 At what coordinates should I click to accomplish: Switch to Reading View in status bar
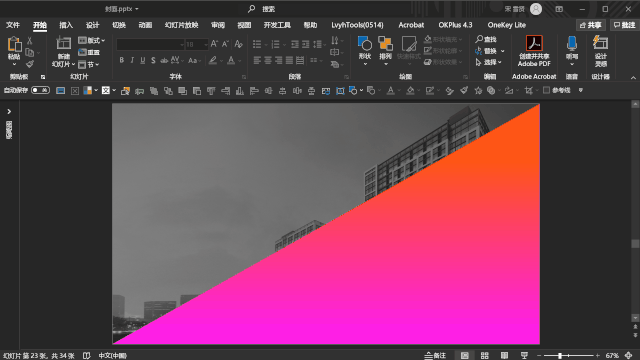tap(504, 356)
